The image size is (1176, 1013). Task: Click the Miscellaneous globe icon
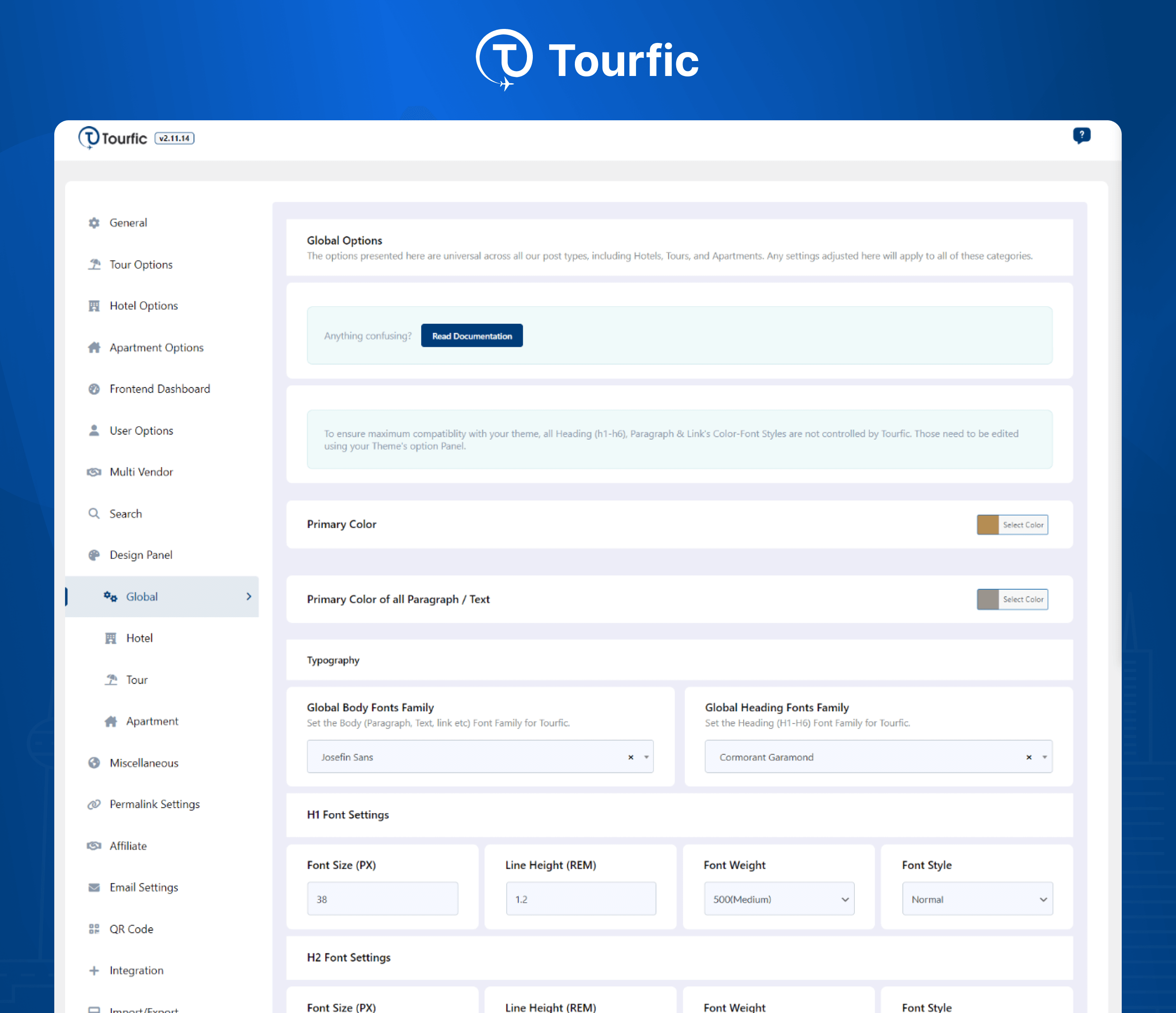(94, 763)
